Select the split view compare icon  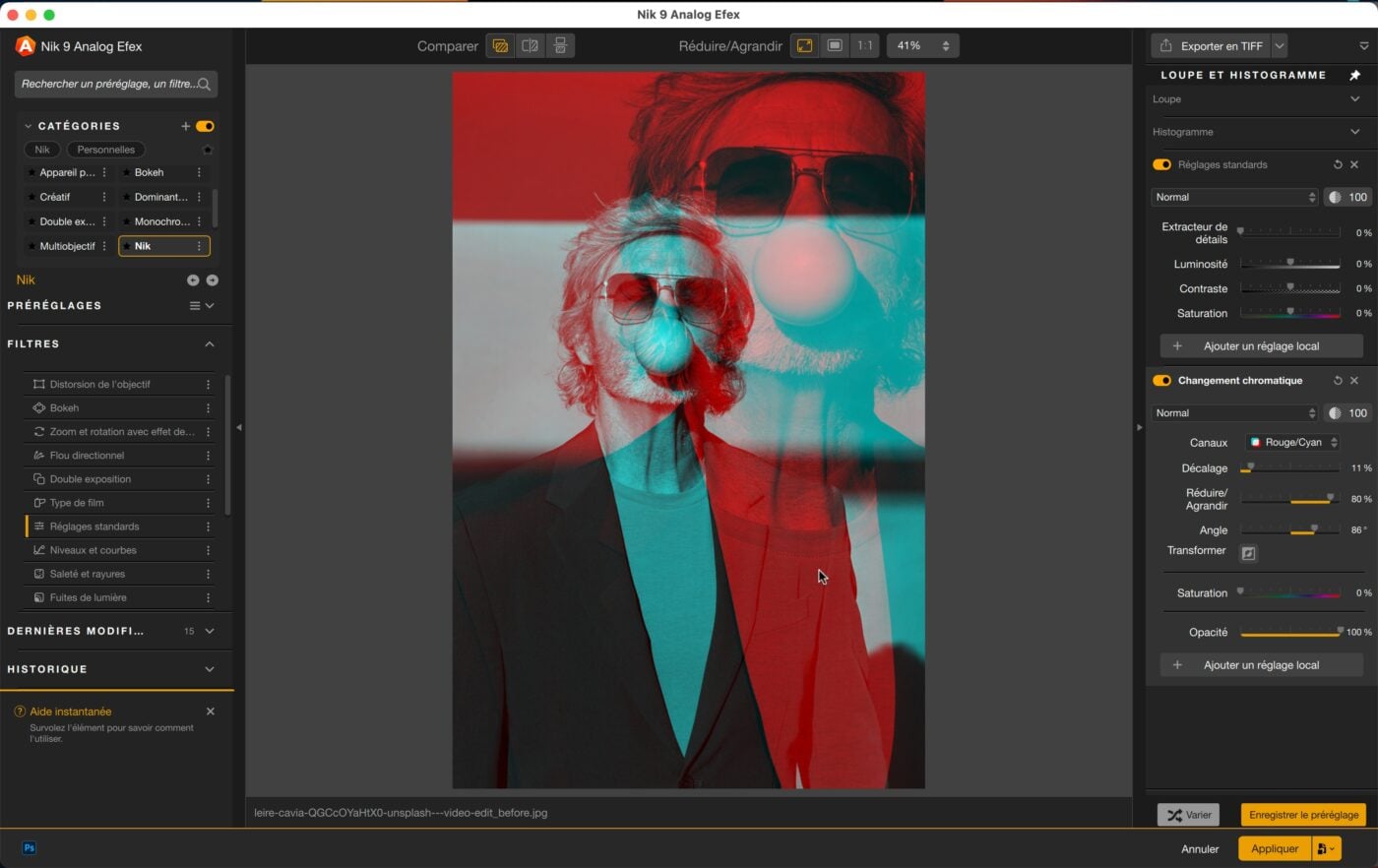pyautogui.click(x=530, y=46)
